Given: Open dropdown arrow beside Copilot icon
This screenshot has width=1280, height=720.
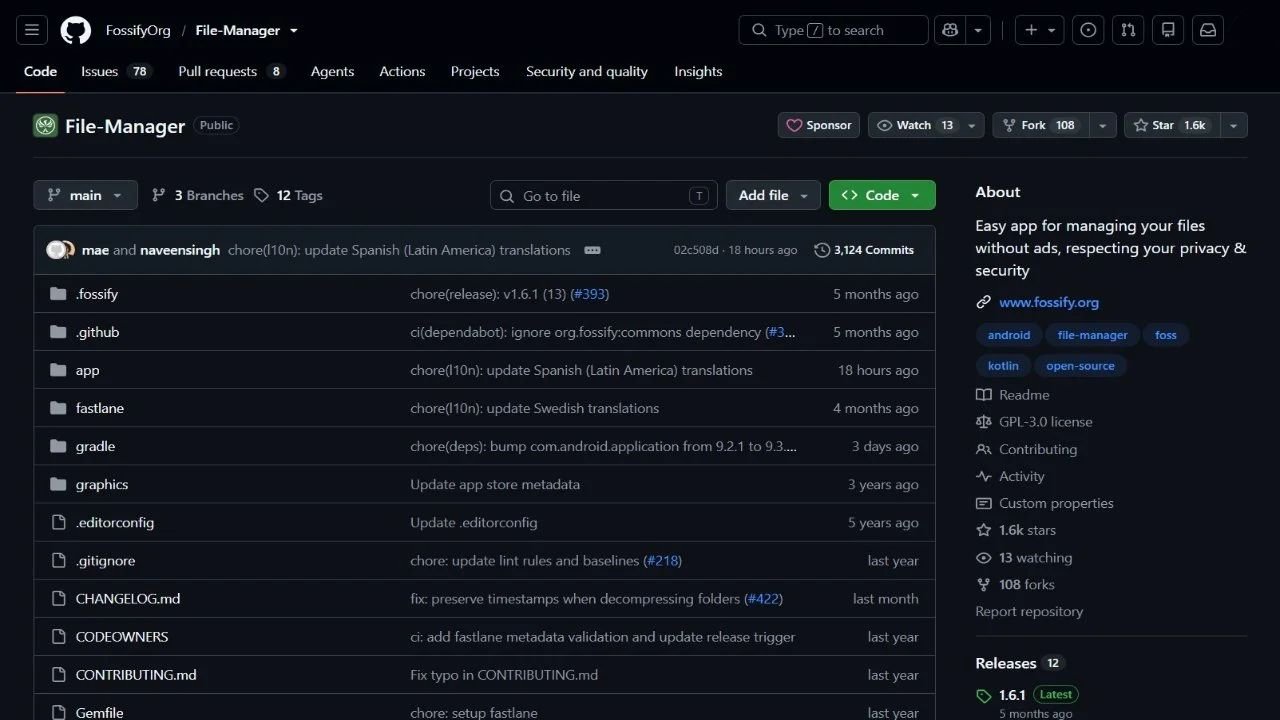Looking at the screenshot, I should click(978, 30).
